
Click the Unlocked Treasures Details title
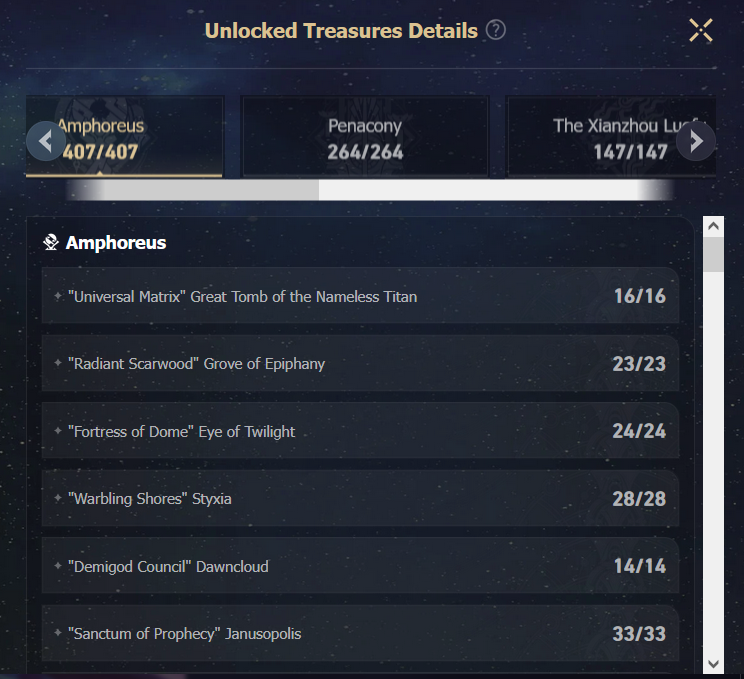click(341, 31)
